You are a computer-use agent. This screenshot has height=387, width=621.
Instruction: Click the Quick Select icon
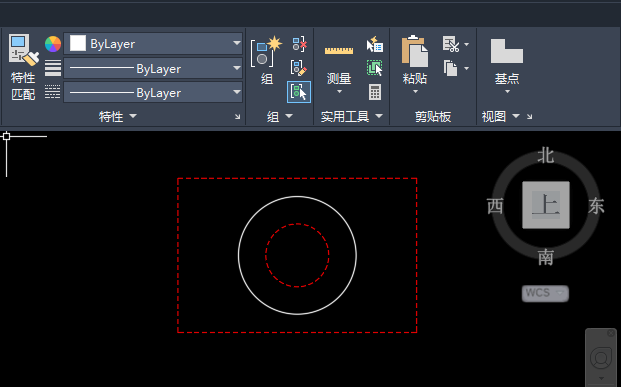375,44
